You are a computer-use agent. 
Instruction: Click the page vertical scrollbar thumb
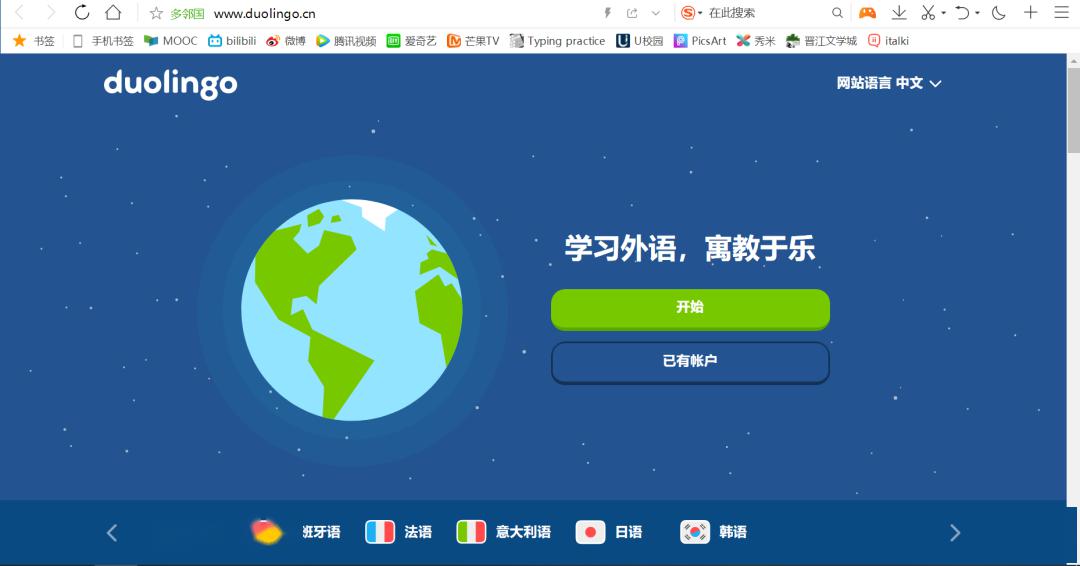click(x=1073, y=110)
